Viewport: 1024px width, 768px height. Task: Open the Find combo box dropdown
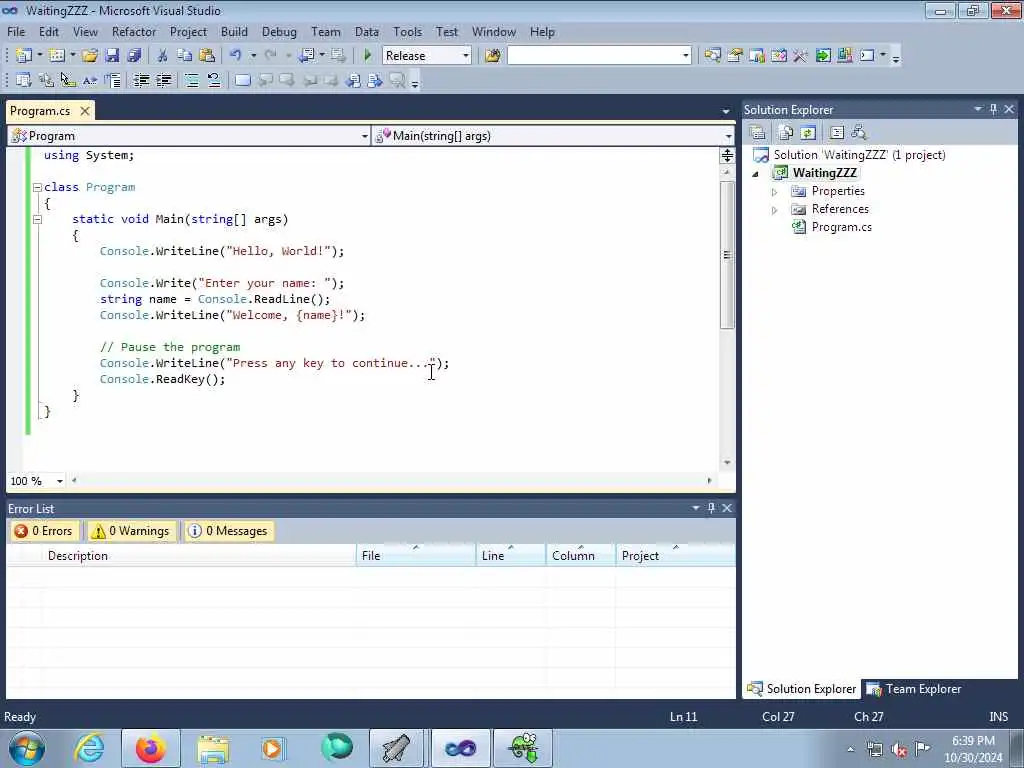click(x=685, y=56)
